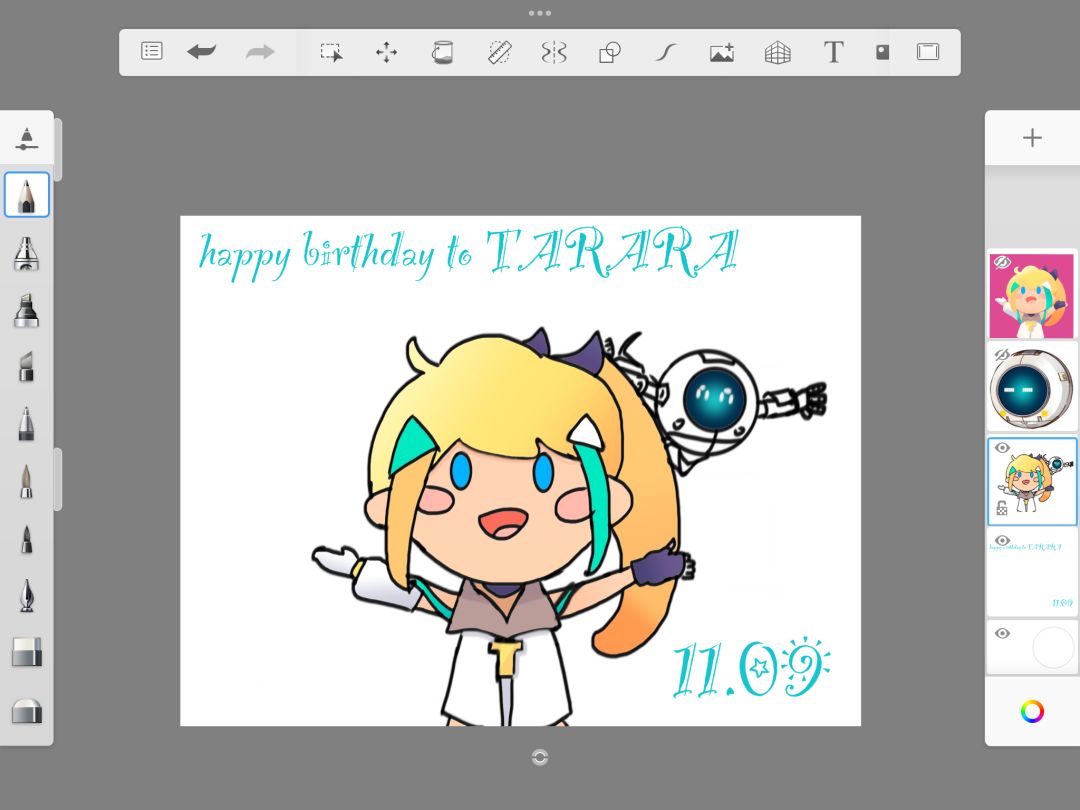Screen dimensions: 1080x810
Task: Select the Paint brush with beige tip
Action: pyautogui.click(x=26, y=481)
